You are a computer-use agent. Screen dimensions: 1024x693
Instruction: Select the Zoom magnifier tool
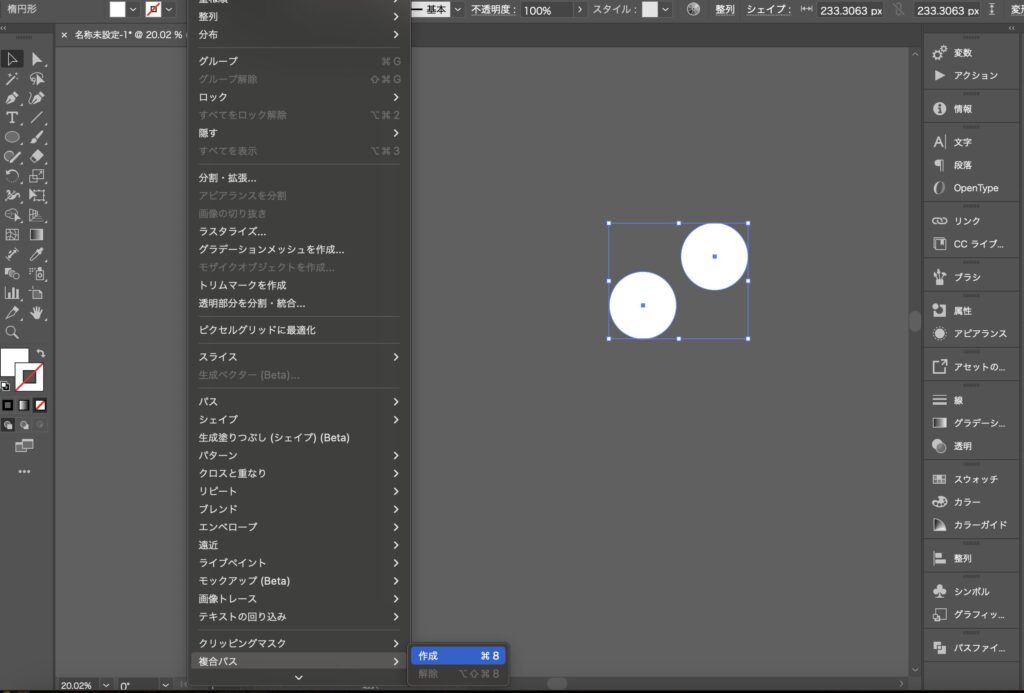(x=13, y=332)
